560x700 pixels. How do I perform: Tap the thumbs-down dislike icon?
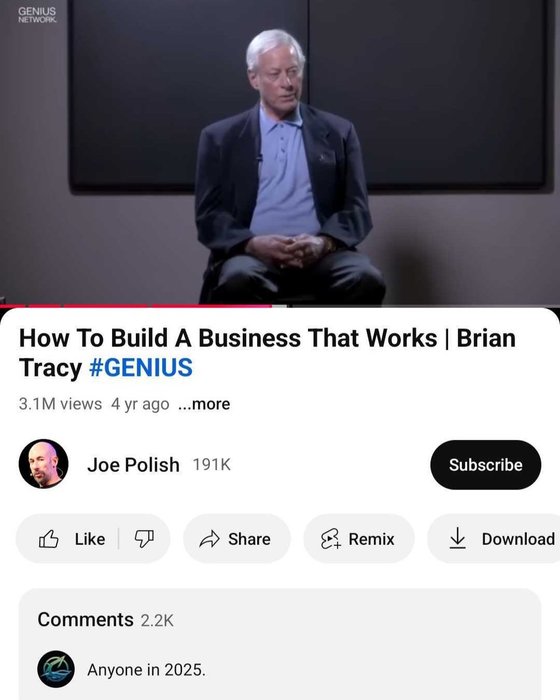coord(144,539)
